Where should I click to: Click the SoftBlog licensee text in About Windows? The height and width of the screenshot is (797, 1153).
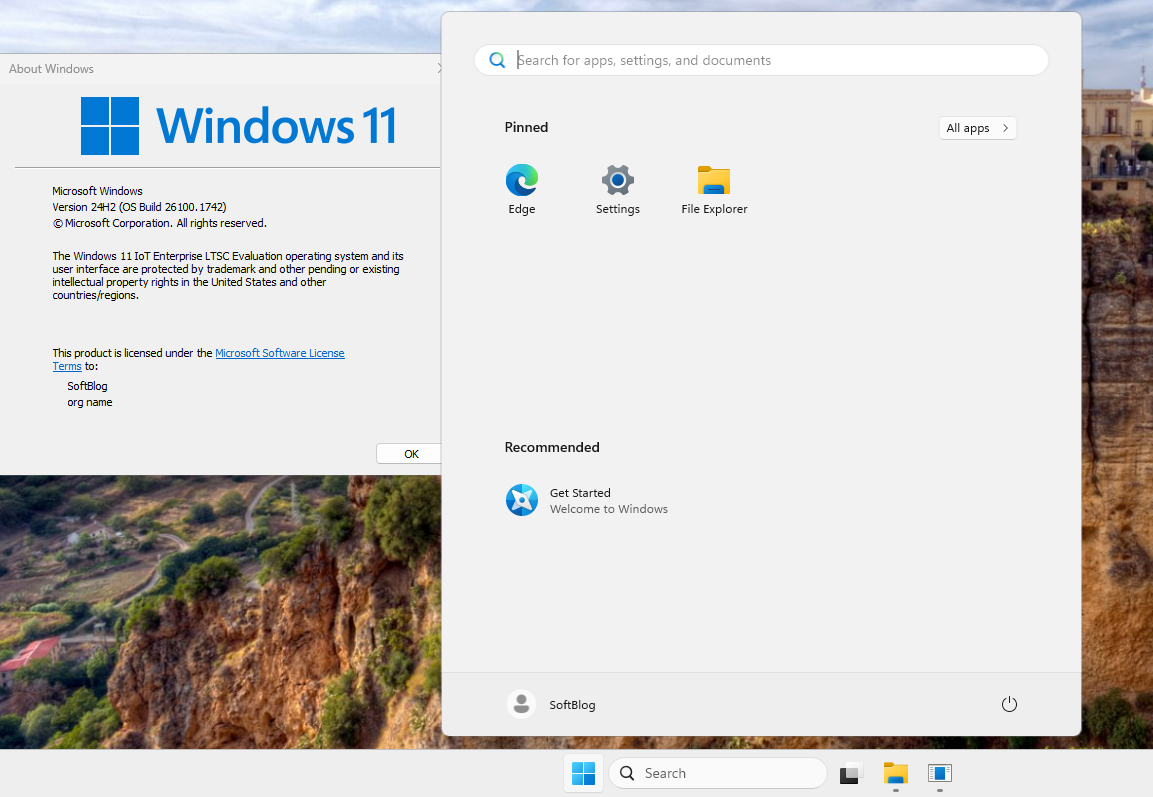pyautogui.click(x=87, y=386)
